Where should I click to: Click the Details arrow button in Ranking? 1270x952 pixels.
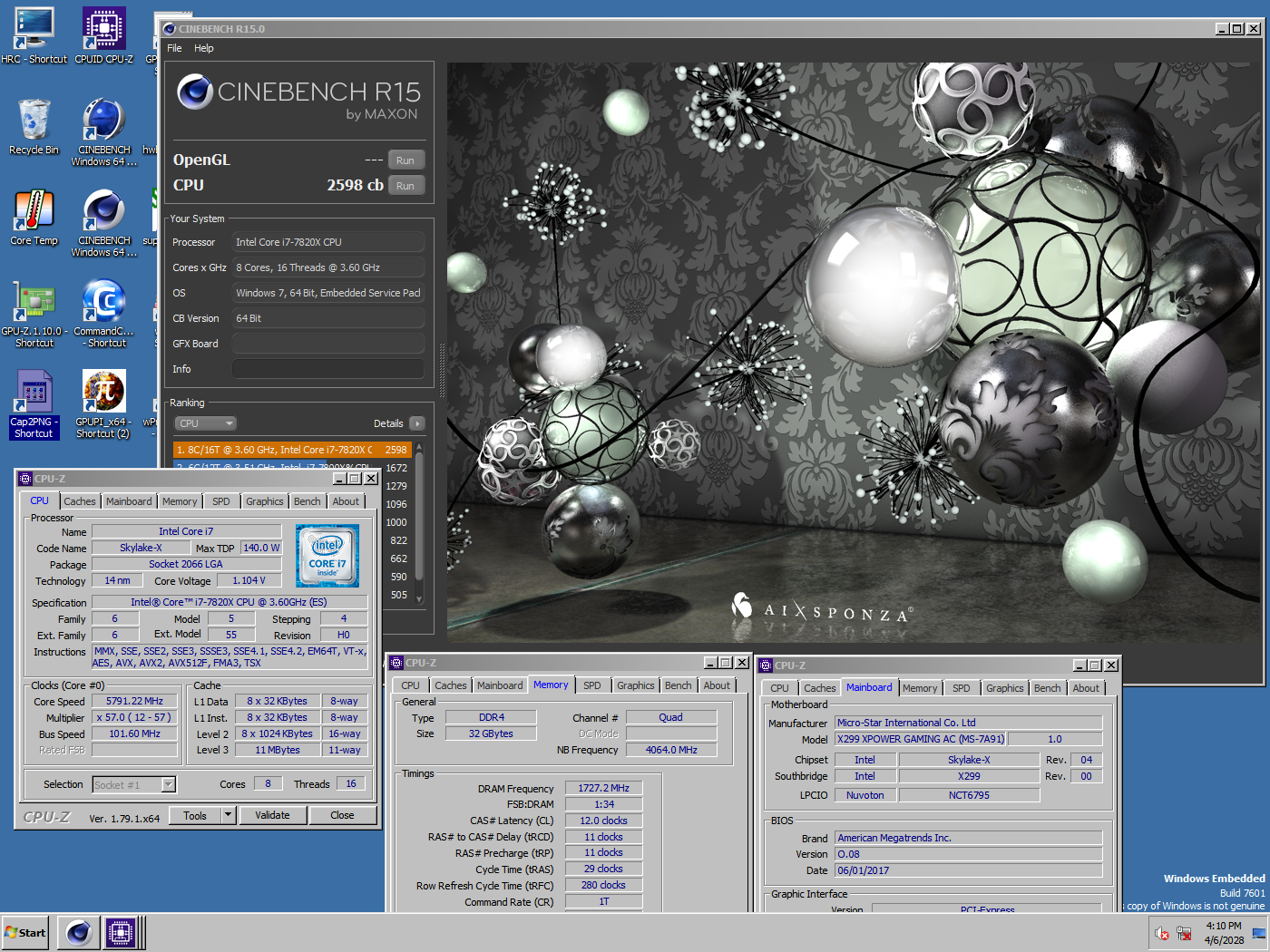(x=417, y=423)
